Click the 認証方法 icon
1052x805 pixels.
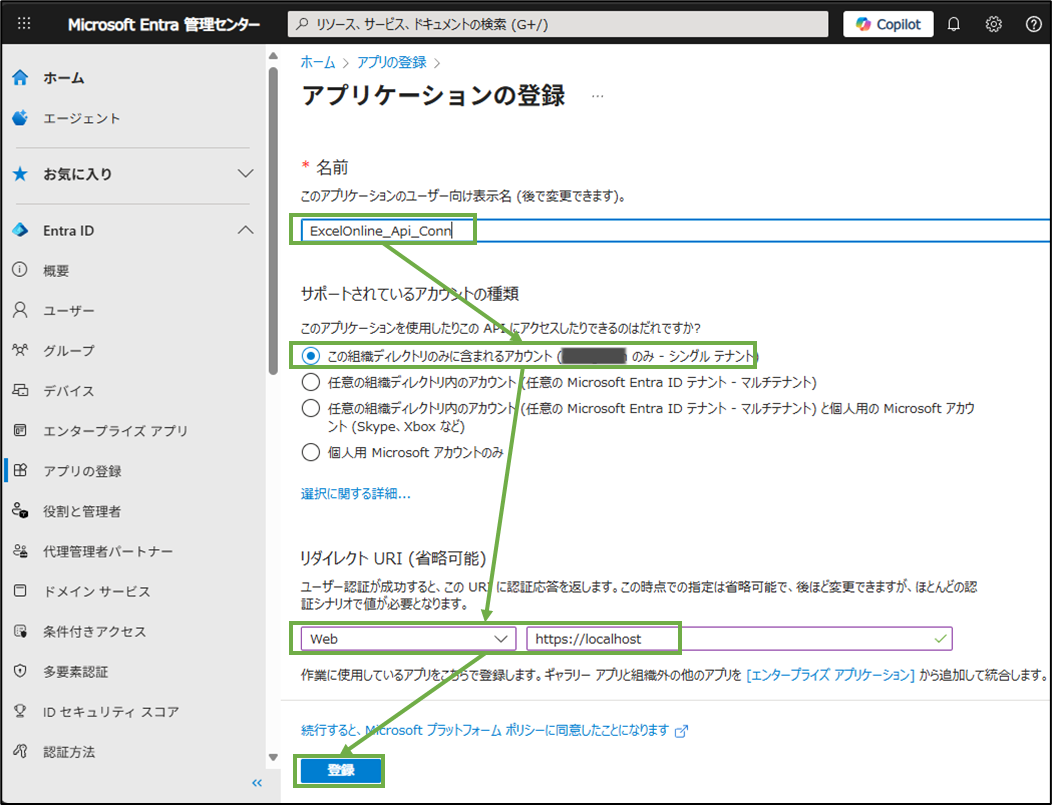(x=20, y=751)
